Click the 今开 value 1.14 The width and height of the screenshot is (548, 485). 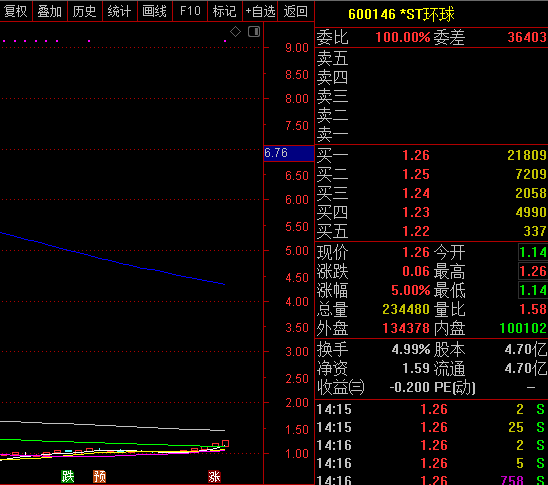533,252
